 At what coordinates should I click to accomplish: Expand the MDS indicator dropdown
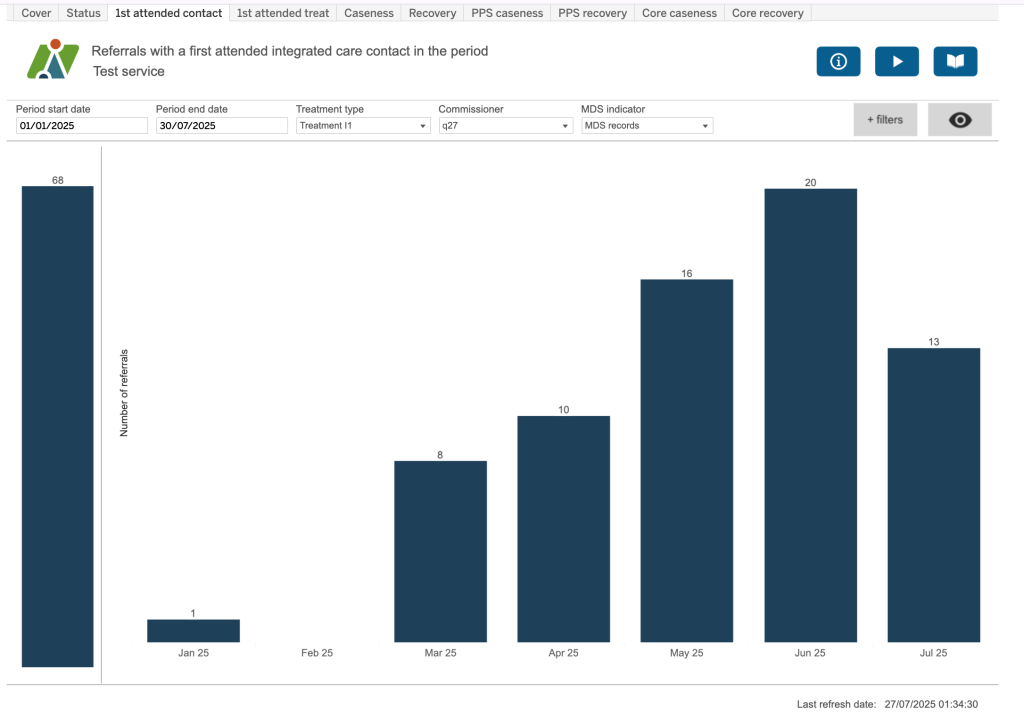tap(647, 126)
